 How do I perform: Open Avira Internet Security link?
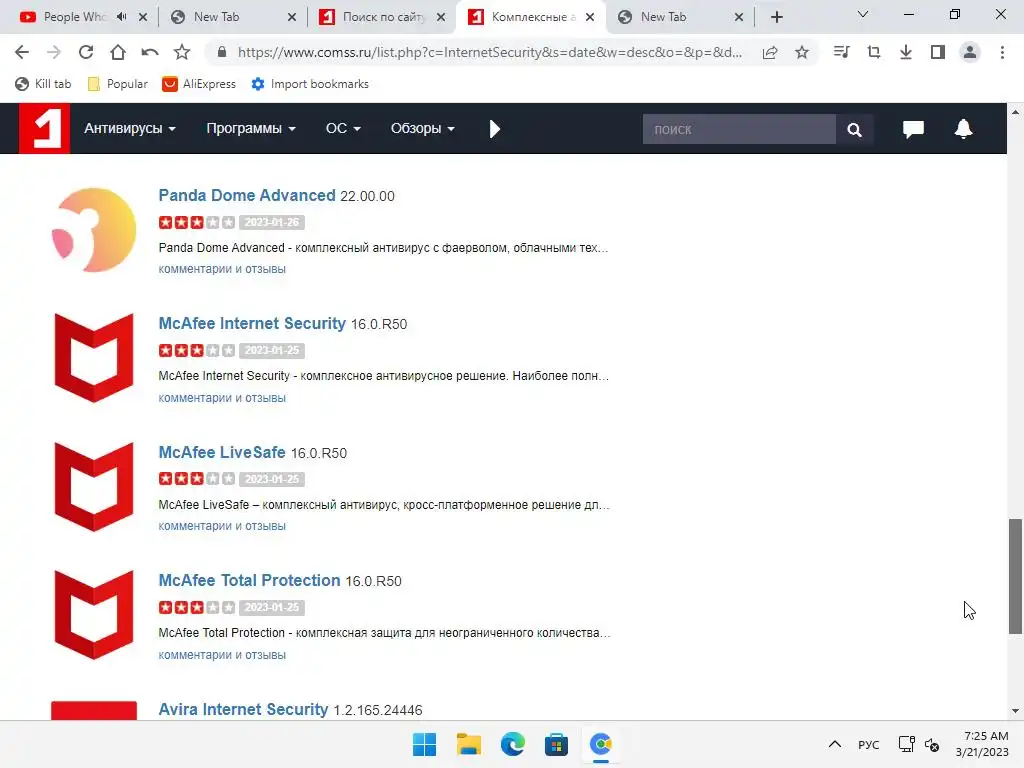point(244,709)
